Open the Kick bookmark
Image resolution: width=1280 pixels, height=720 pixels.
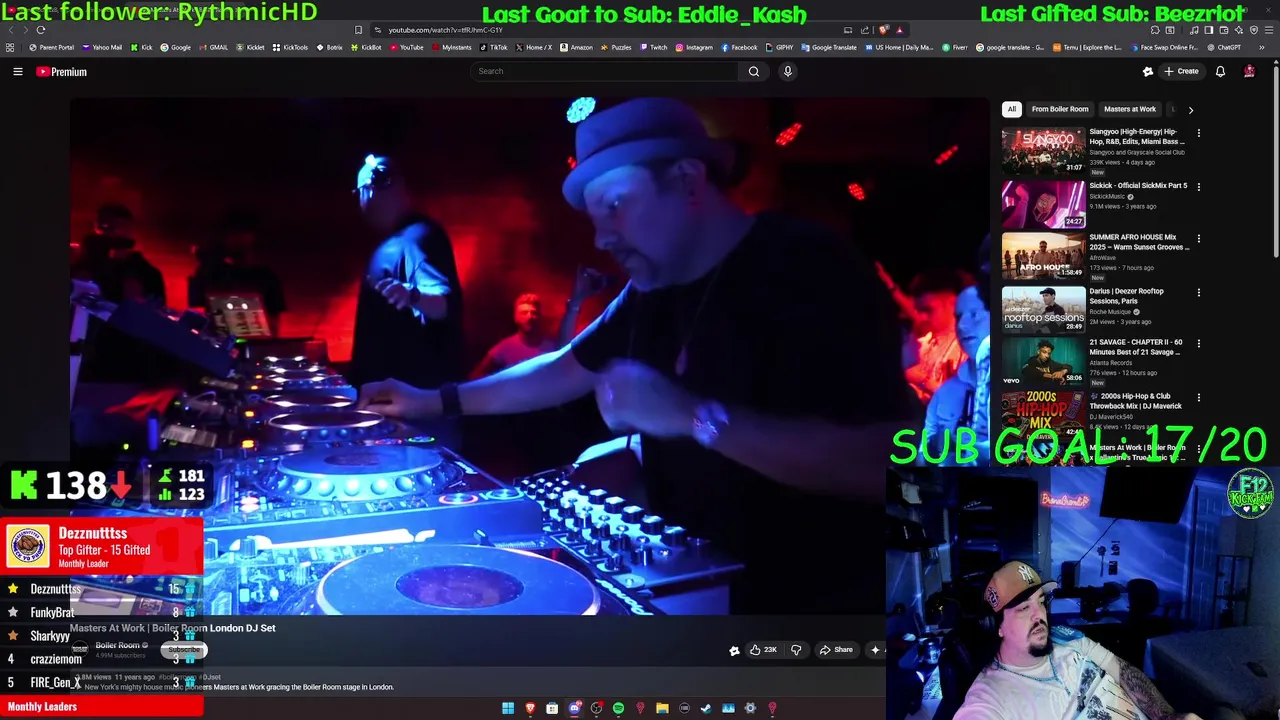point(141,47)
